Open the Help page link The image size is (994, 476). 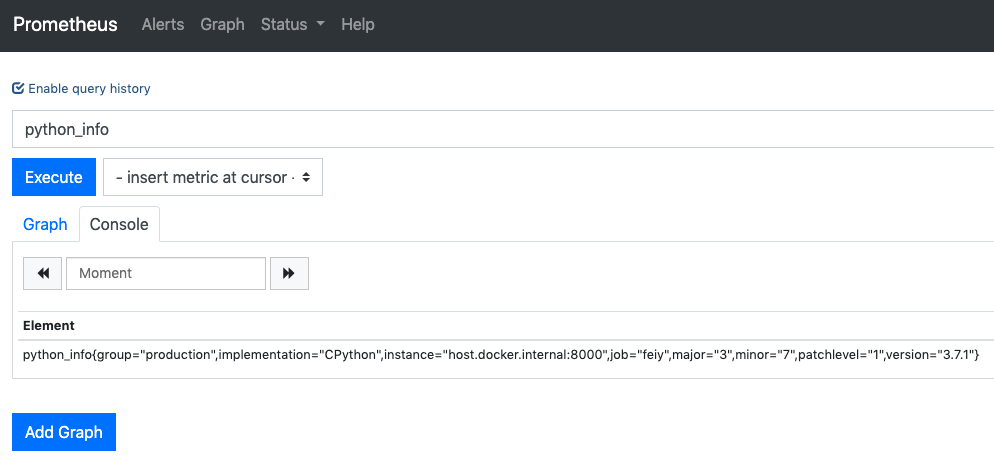coord(358,25)
